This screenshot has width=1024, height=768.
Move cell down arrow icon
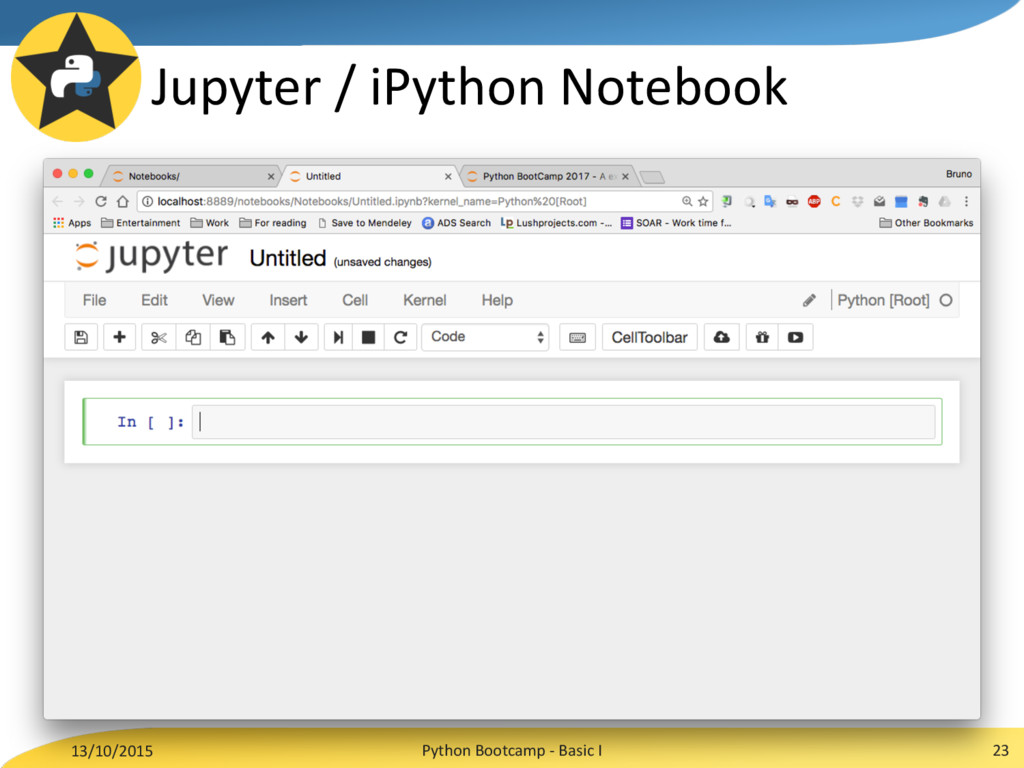tap(301, 338)
